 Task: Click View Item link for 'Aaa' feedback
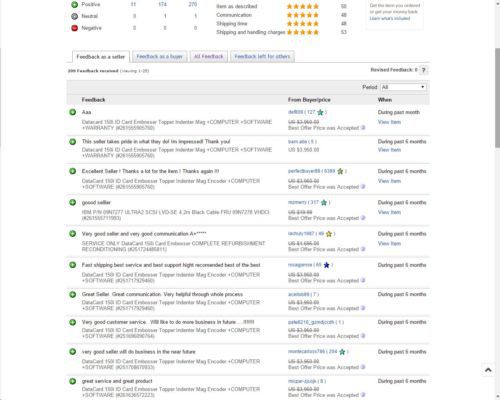point(389,122)
